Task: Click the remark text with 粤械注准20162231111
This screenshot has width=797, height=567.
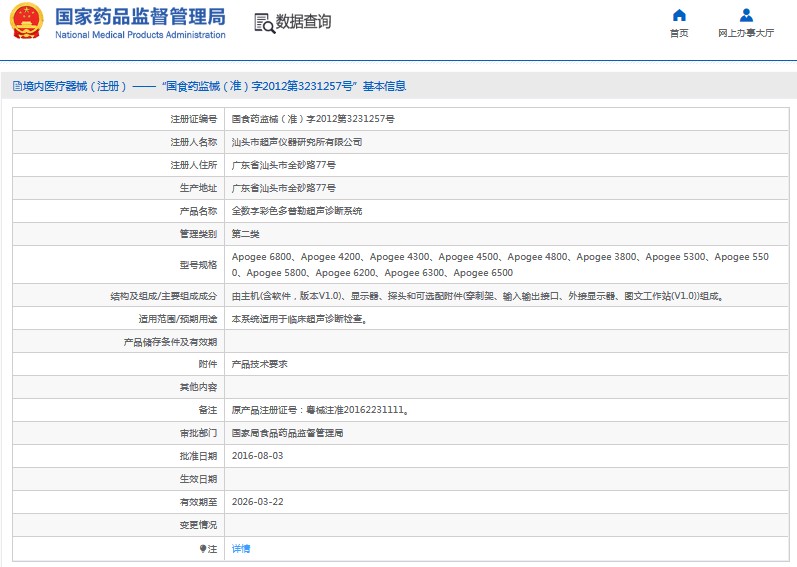Action: coord(319,410)
